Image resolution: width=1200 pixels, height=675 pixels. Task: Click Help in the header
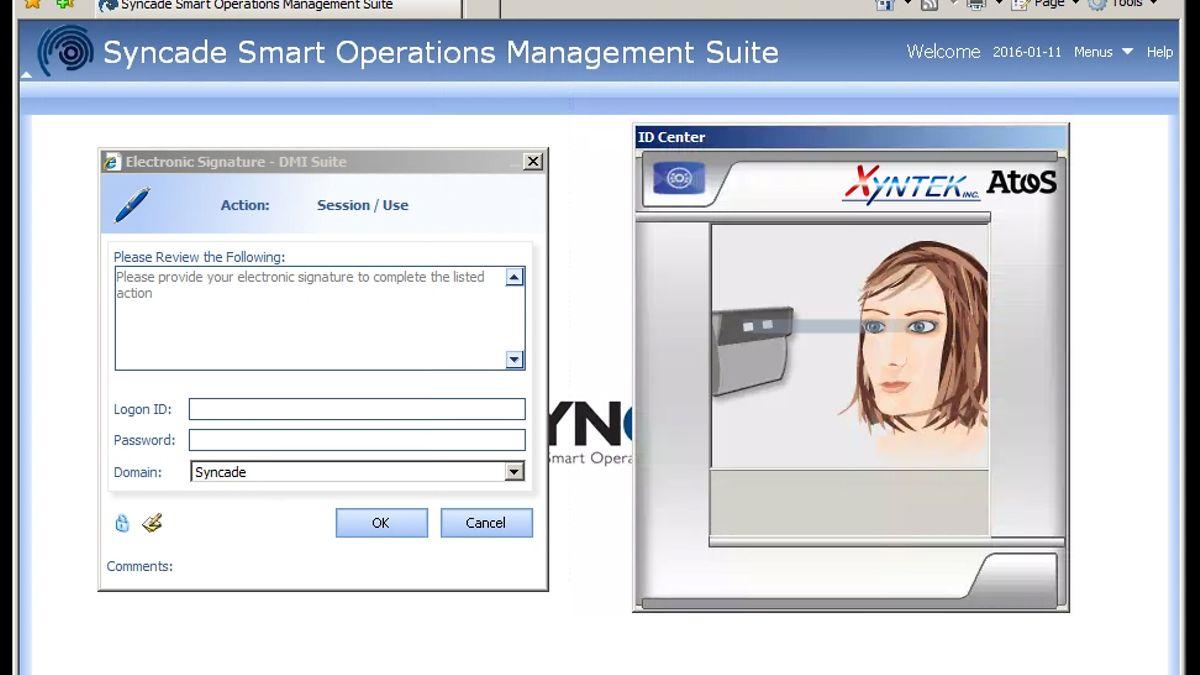point(1159,52)
